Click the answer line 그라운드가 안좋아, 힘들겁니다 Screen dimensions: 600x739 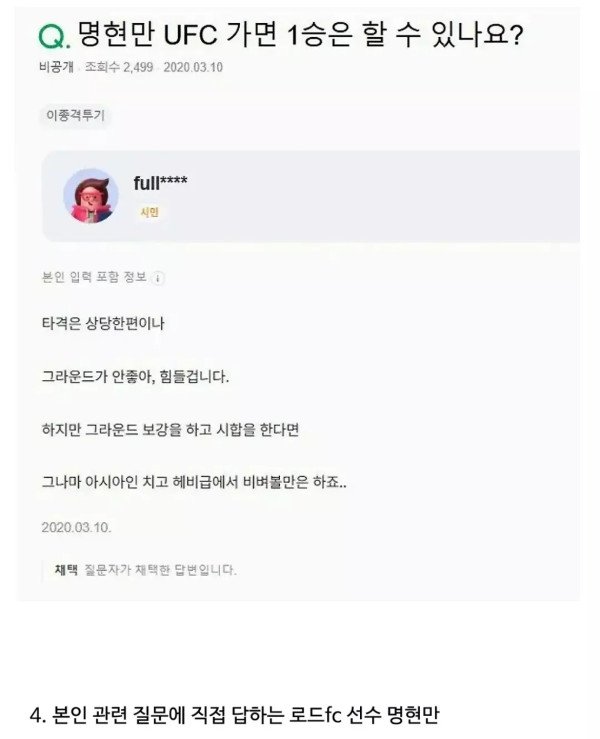[135, 377]
